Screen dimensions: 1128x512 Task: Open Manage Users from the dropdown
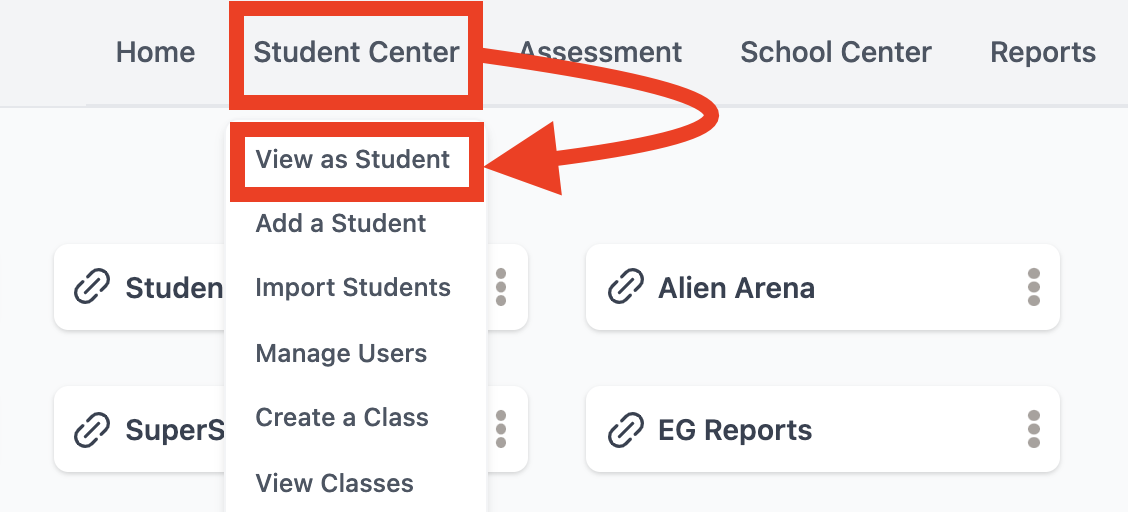(341, 353)
